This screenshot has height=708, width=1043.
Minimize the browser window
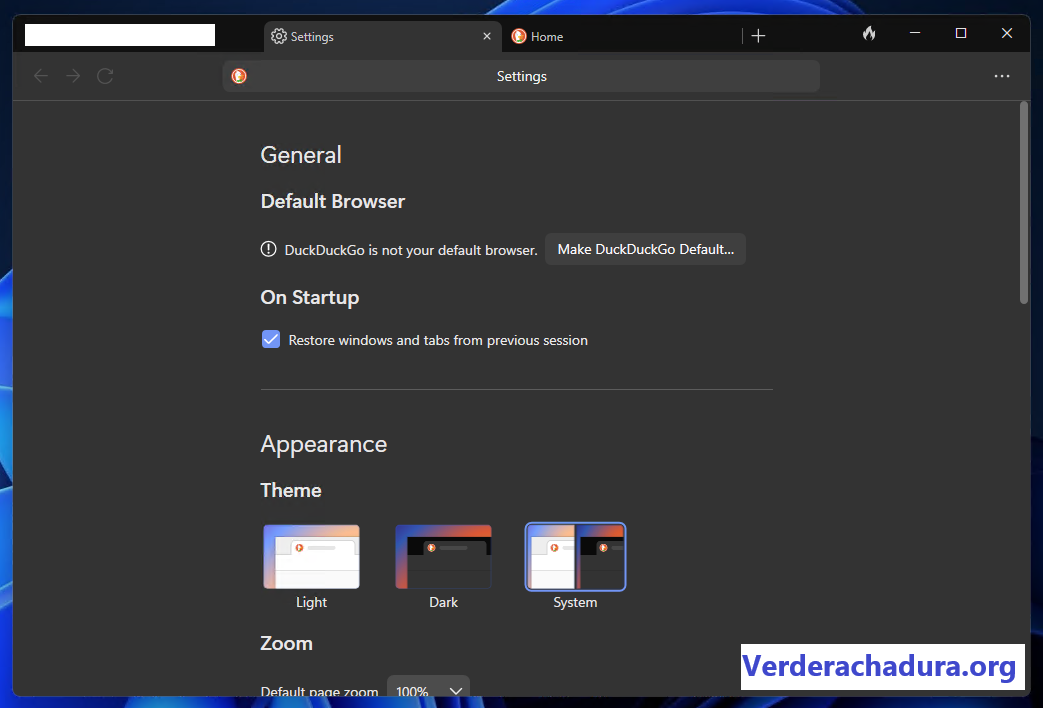click(x=915, y=33)
